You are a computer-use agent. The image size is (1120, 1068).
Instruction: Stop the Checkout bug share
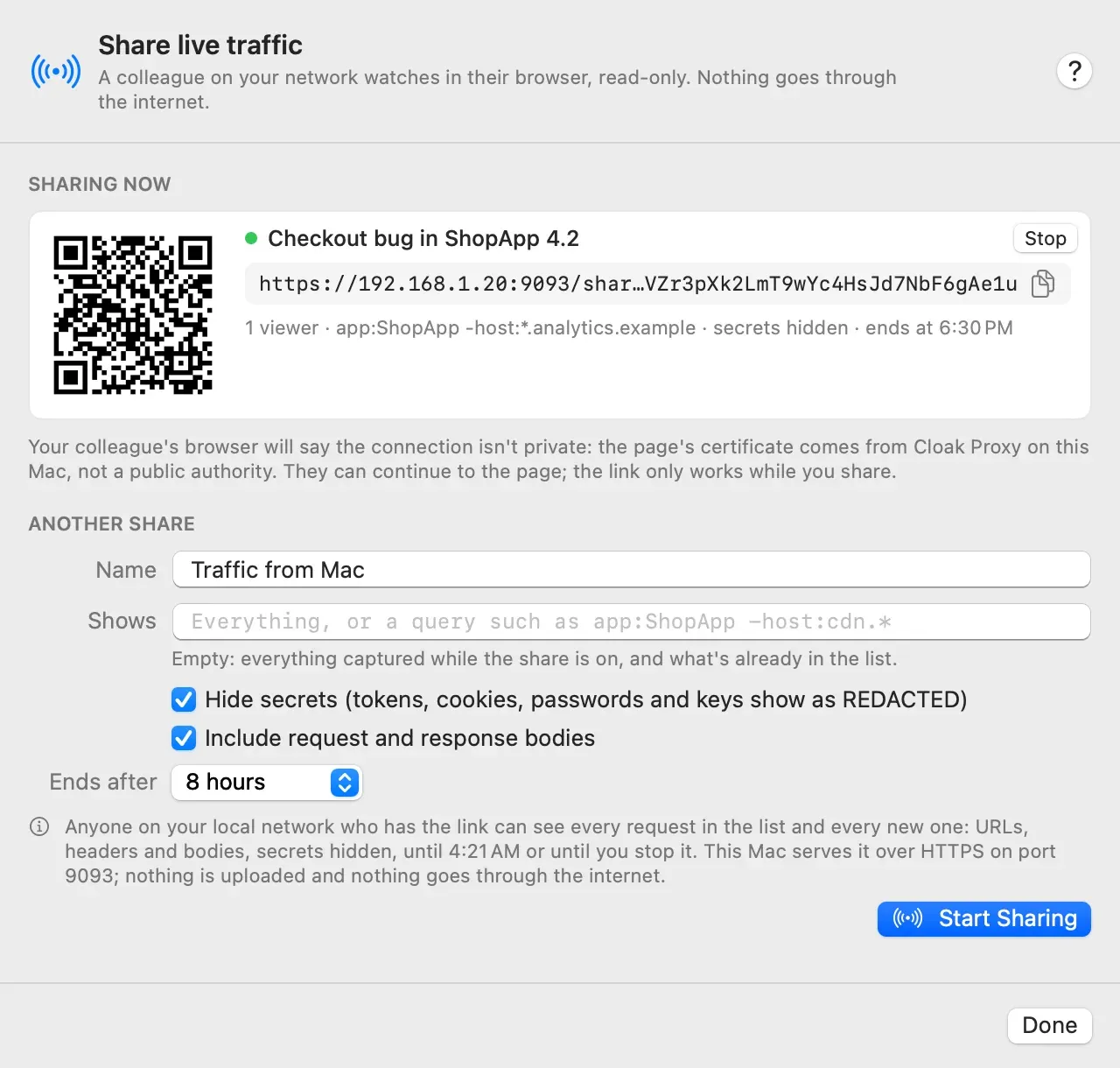(x=1046, y=238)
